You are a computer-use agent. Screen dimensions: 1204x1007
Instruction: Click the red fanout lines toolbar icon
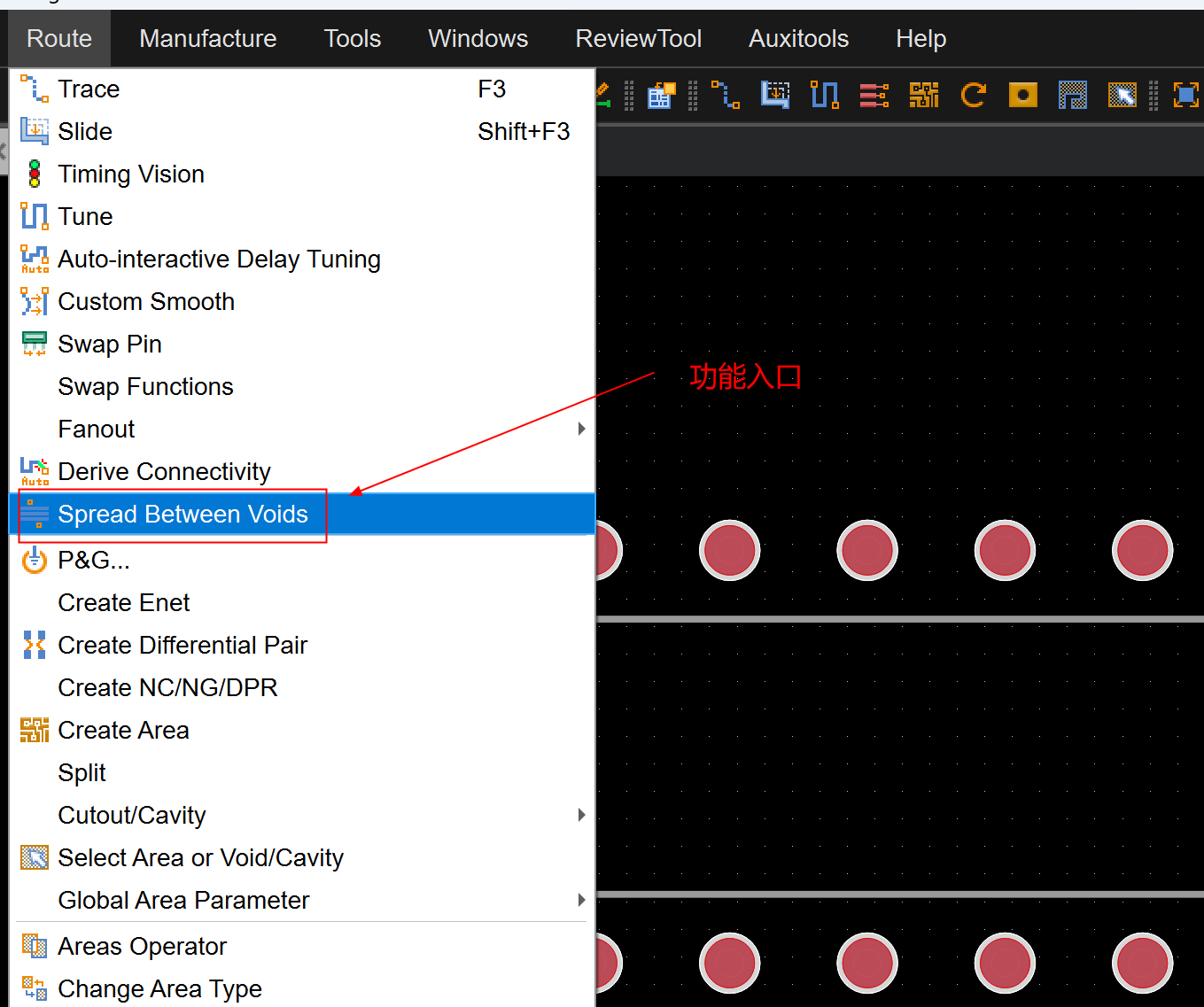click(874, 95)
